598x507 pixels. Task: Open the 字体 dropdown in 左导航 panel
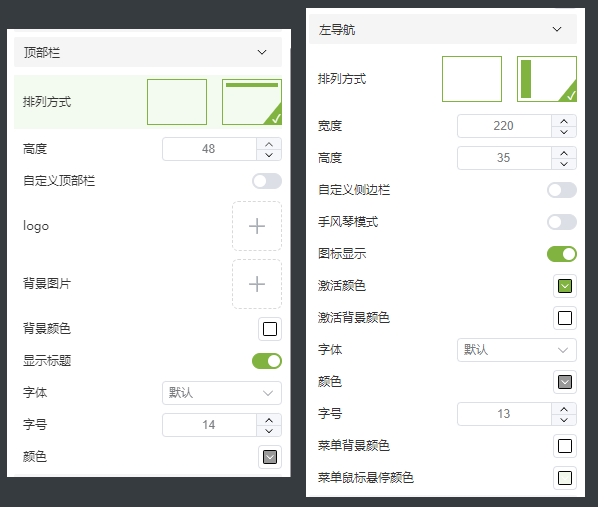[x=517, y=350]
